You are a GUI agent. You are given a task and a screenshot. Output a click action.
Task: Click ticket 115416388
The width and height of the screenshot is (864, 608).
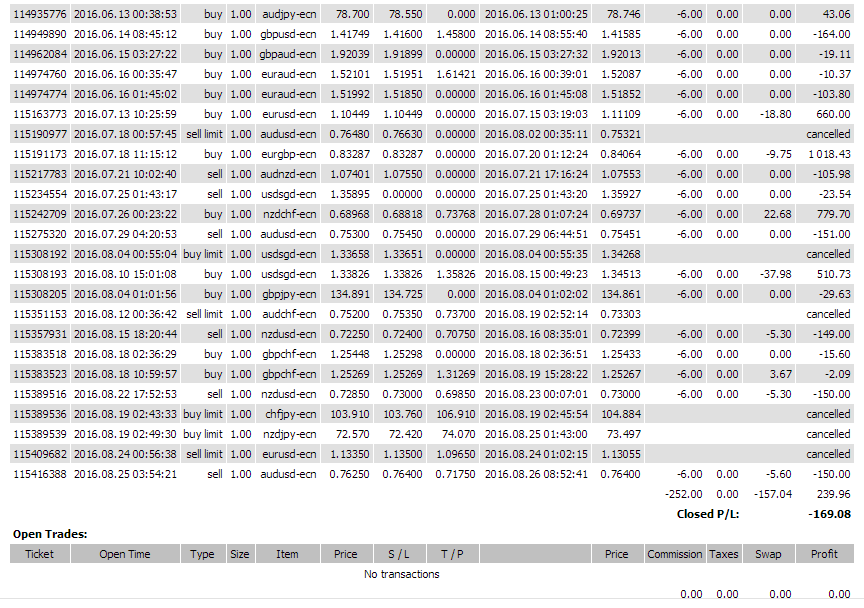(x=40, y=475)
